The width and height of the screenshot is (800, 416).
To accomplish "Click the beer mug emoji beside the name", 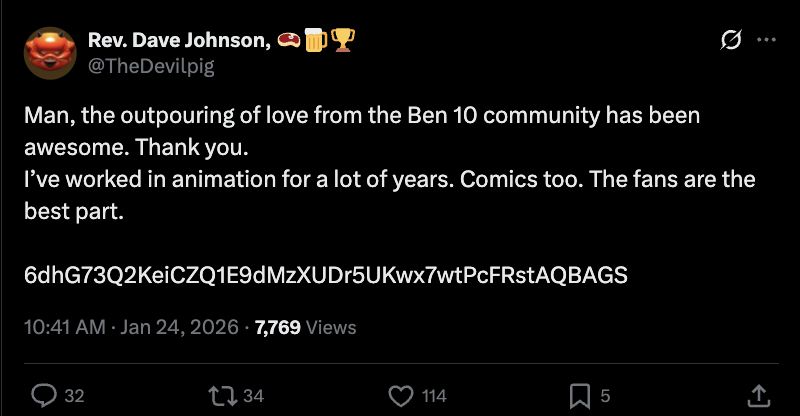I will (x=317, y=40).
